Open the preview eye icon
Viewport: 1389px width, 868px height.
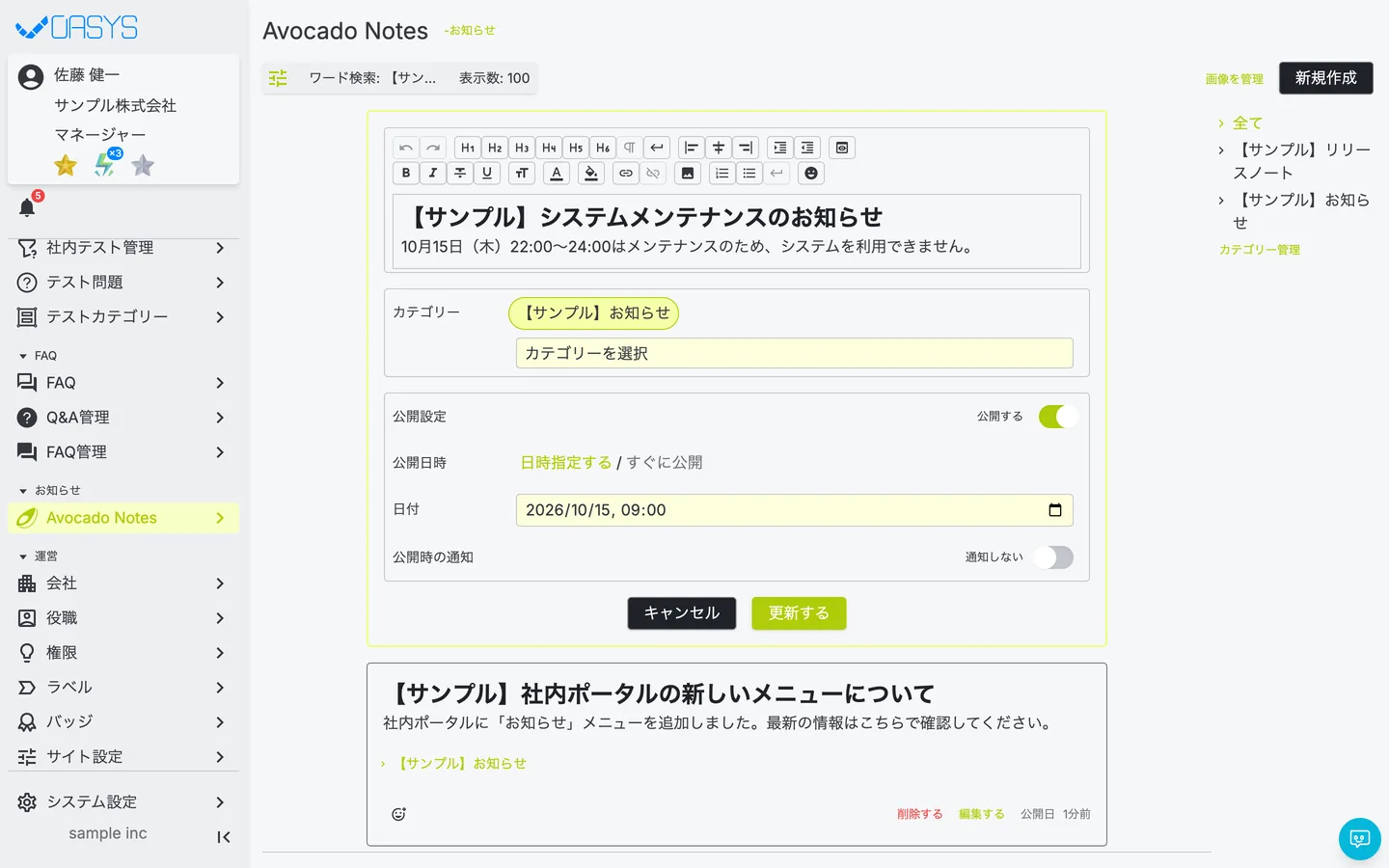click(x=842, y=148)
